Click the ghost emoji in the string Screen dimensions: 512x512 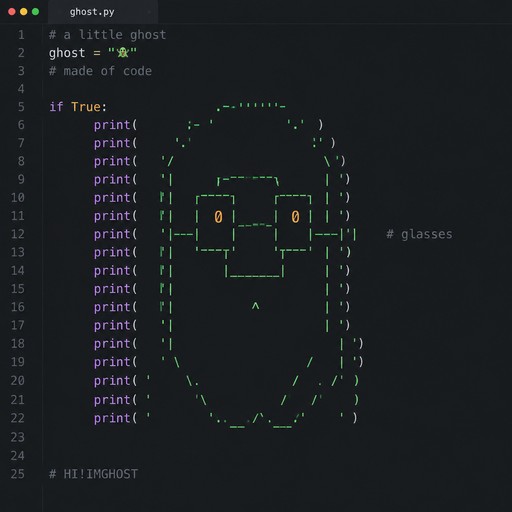click(x=122, y=53)
